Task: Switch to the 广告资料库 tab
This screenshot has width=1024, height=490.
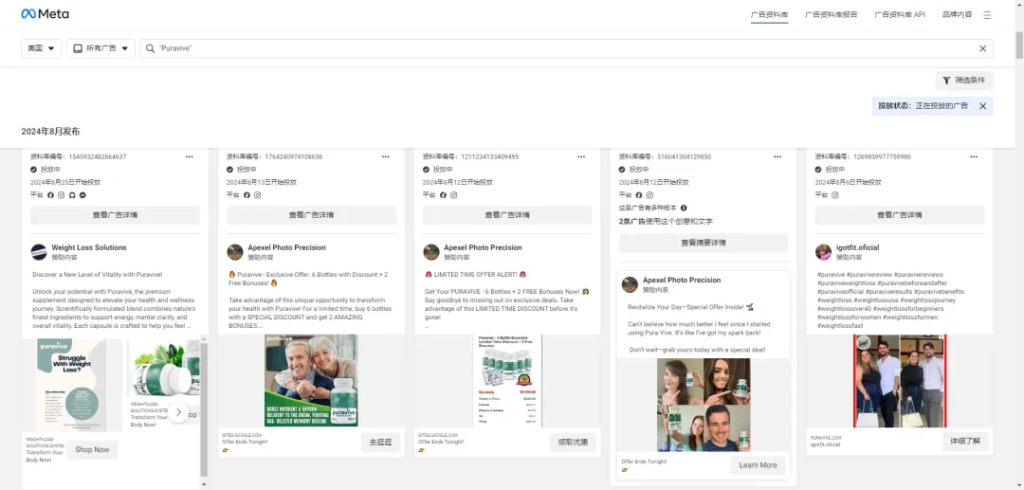Action: point(769,14)
